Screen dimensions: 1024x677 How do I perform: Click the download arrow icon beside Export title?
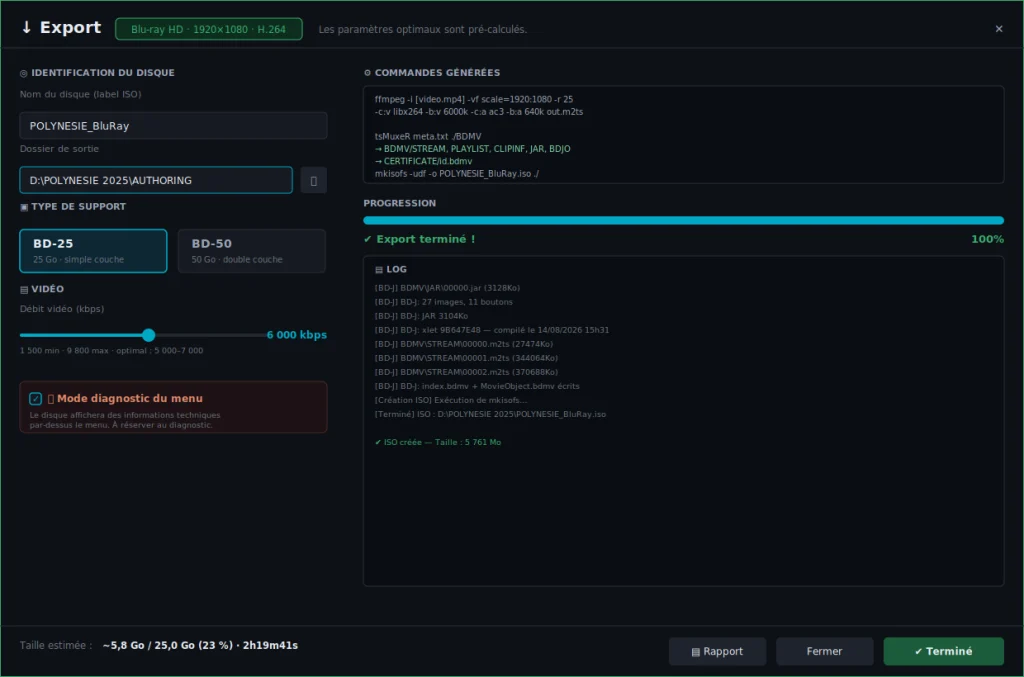pyautogui.click(x=26, y=27)
